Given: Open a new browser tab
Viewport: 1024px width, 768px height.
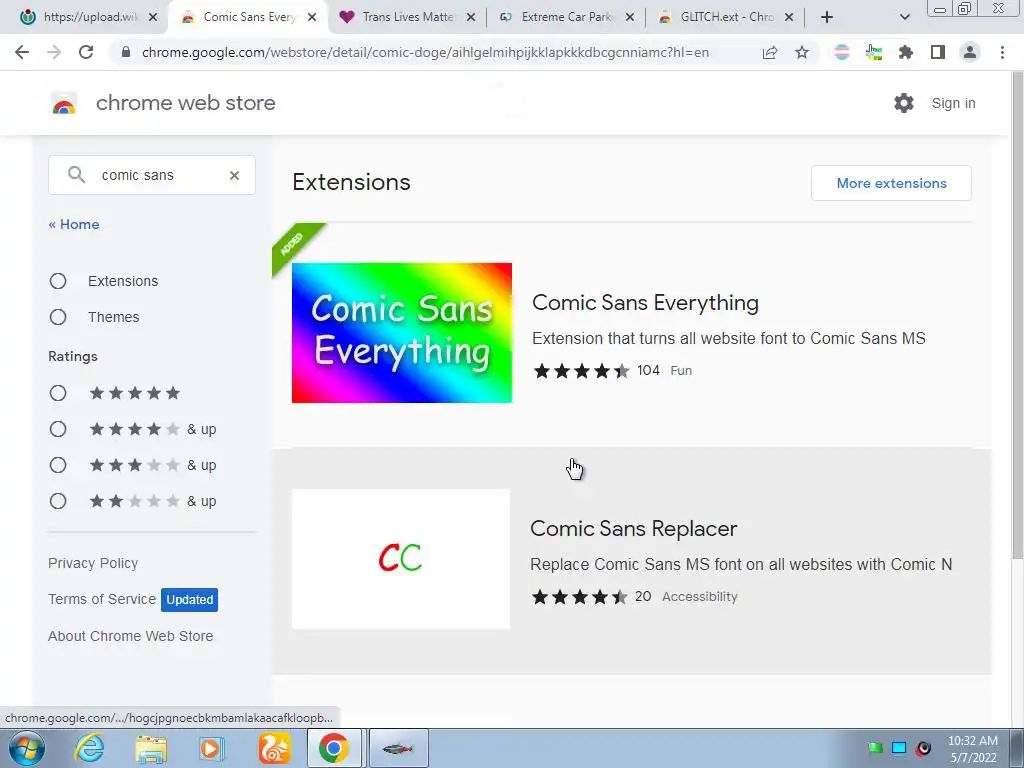Looking at the screenshot, I should pos(827,17).
